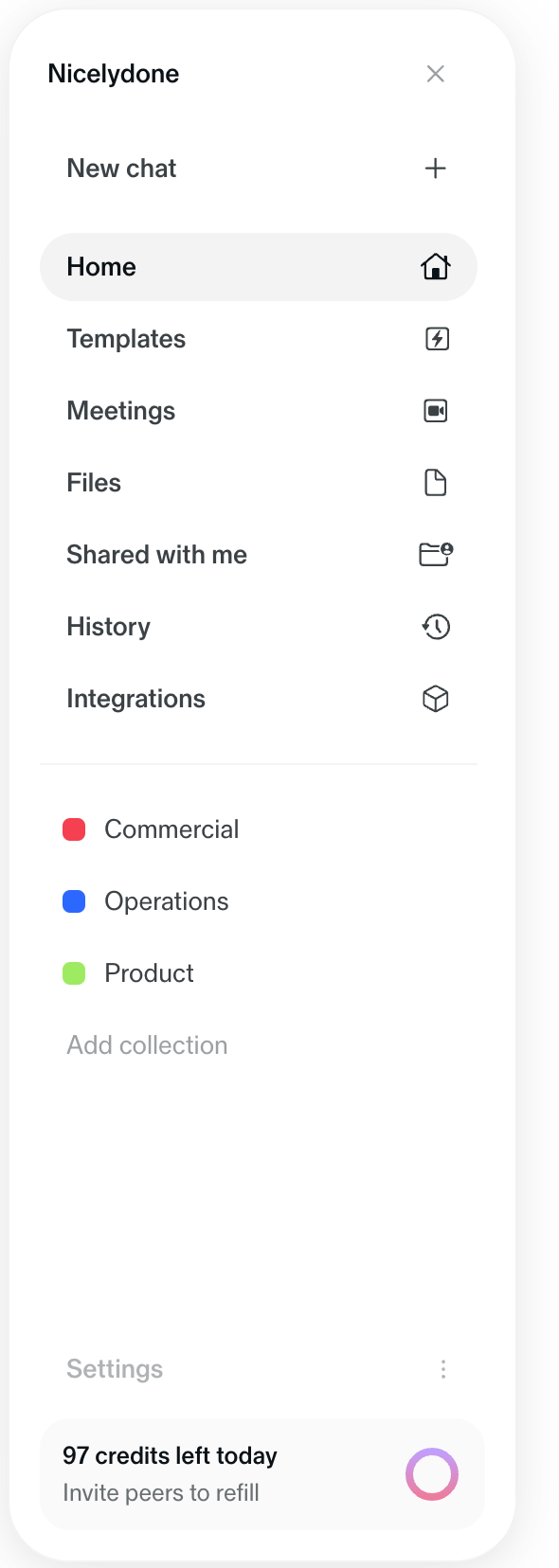Start a new chat with the plus icon
Viewport: 559px width, 1568px height.
click(435, 168)
